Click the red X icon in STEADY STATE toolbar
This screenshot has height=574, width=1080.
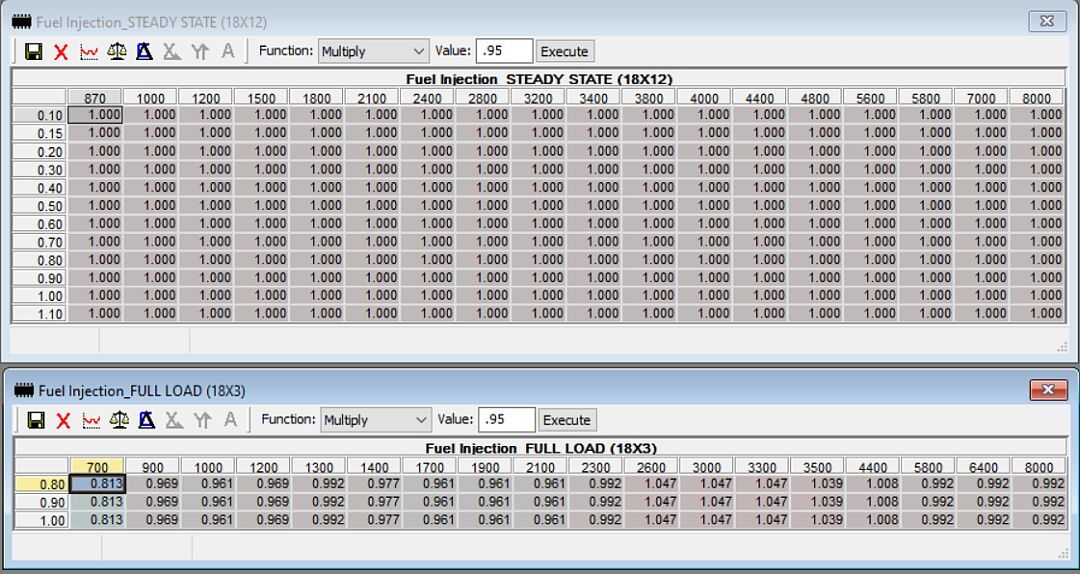point(61,52)
